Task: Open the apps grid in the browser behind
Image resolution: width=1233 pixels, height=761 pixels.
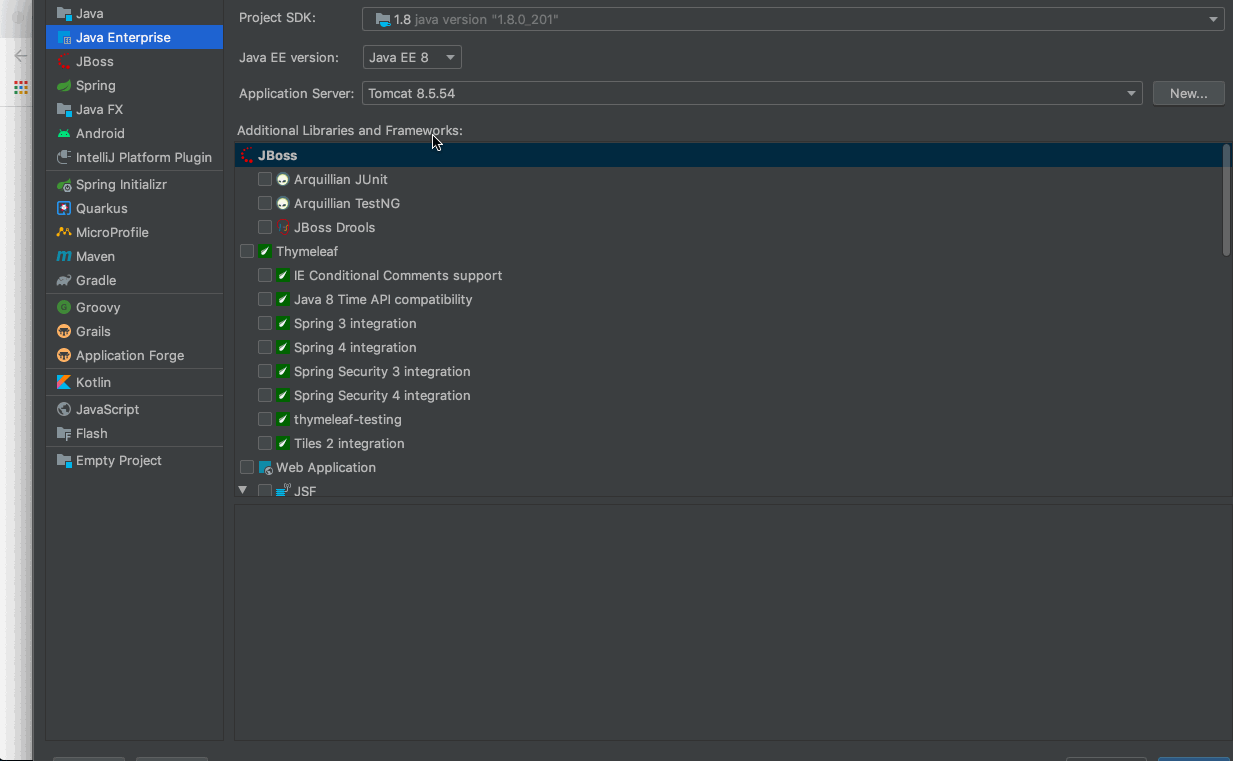Action: click(x=20, y=88)
